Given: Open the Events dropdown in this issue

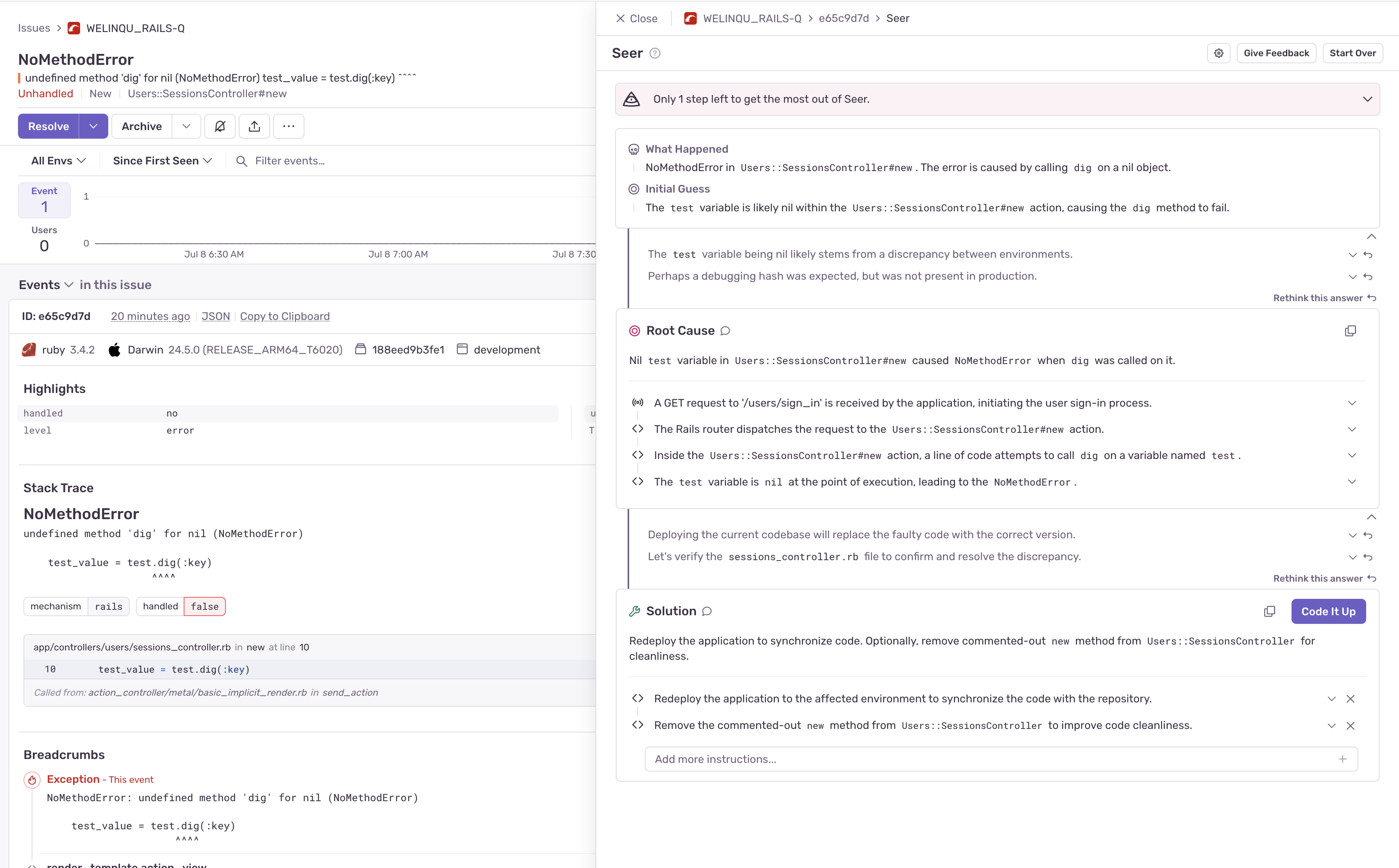Looking at the screenshot, I should coord(46,285).
